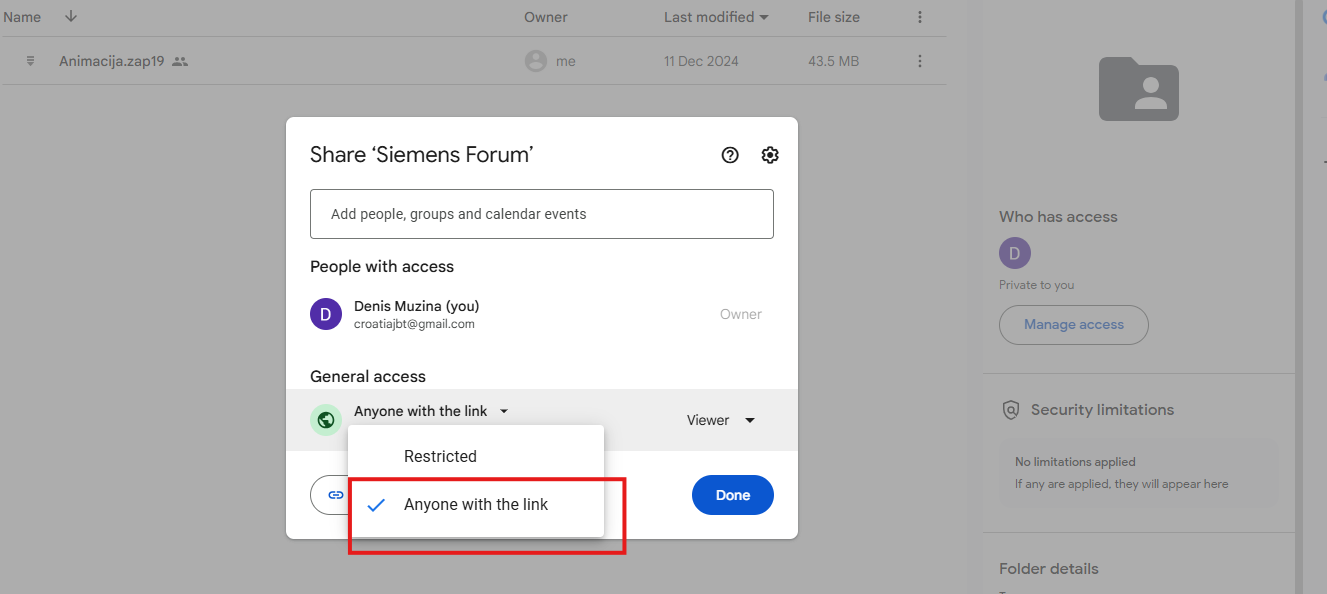Click the shared folder icon in details

click(1138, 88)
